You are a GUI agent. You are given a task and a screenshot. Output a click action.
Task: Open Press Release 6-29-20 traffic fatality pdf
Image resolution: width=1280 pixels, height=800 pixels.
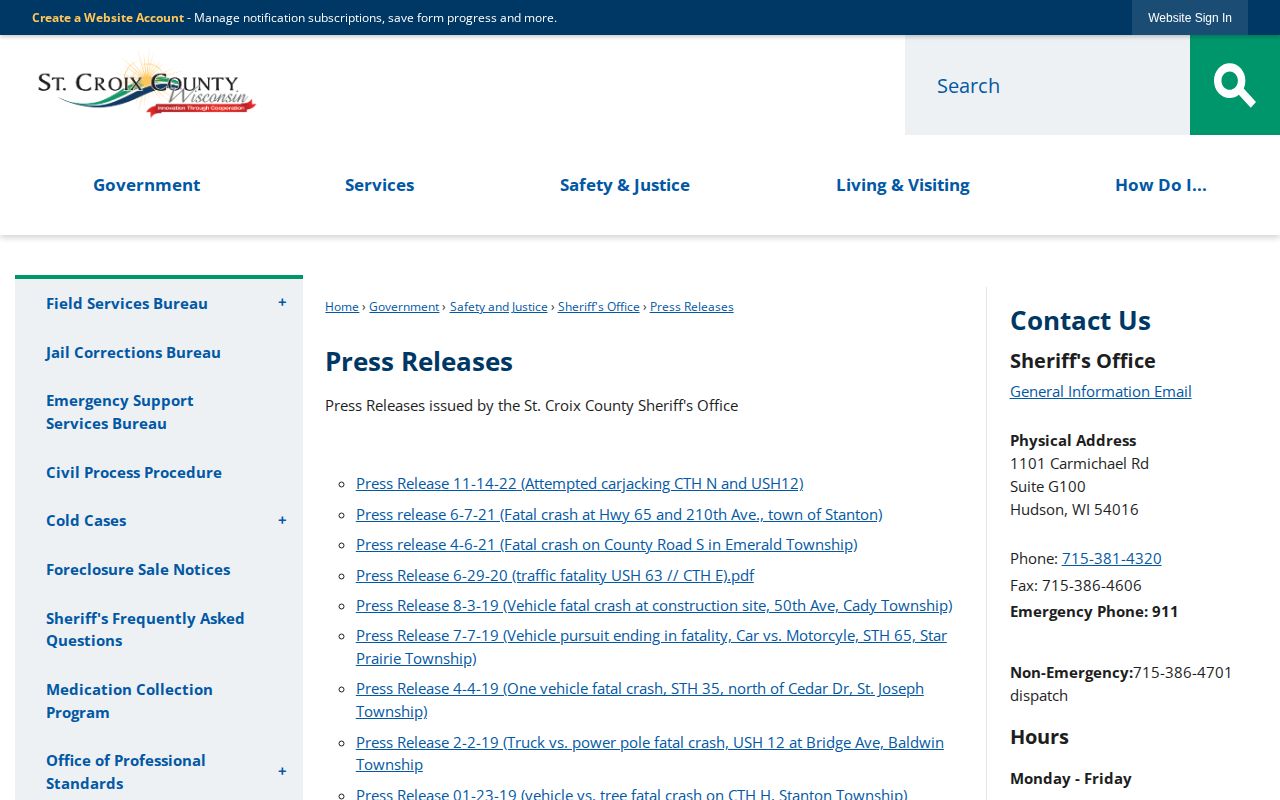(x=555, y=576)
